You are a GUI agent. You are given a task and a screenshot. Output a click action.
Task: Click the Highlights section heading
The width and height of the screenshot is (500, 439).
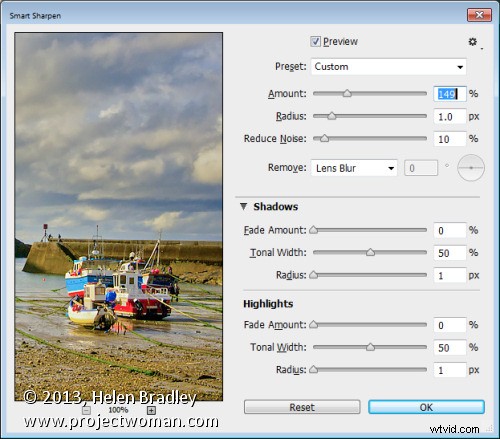coord(268,304)
